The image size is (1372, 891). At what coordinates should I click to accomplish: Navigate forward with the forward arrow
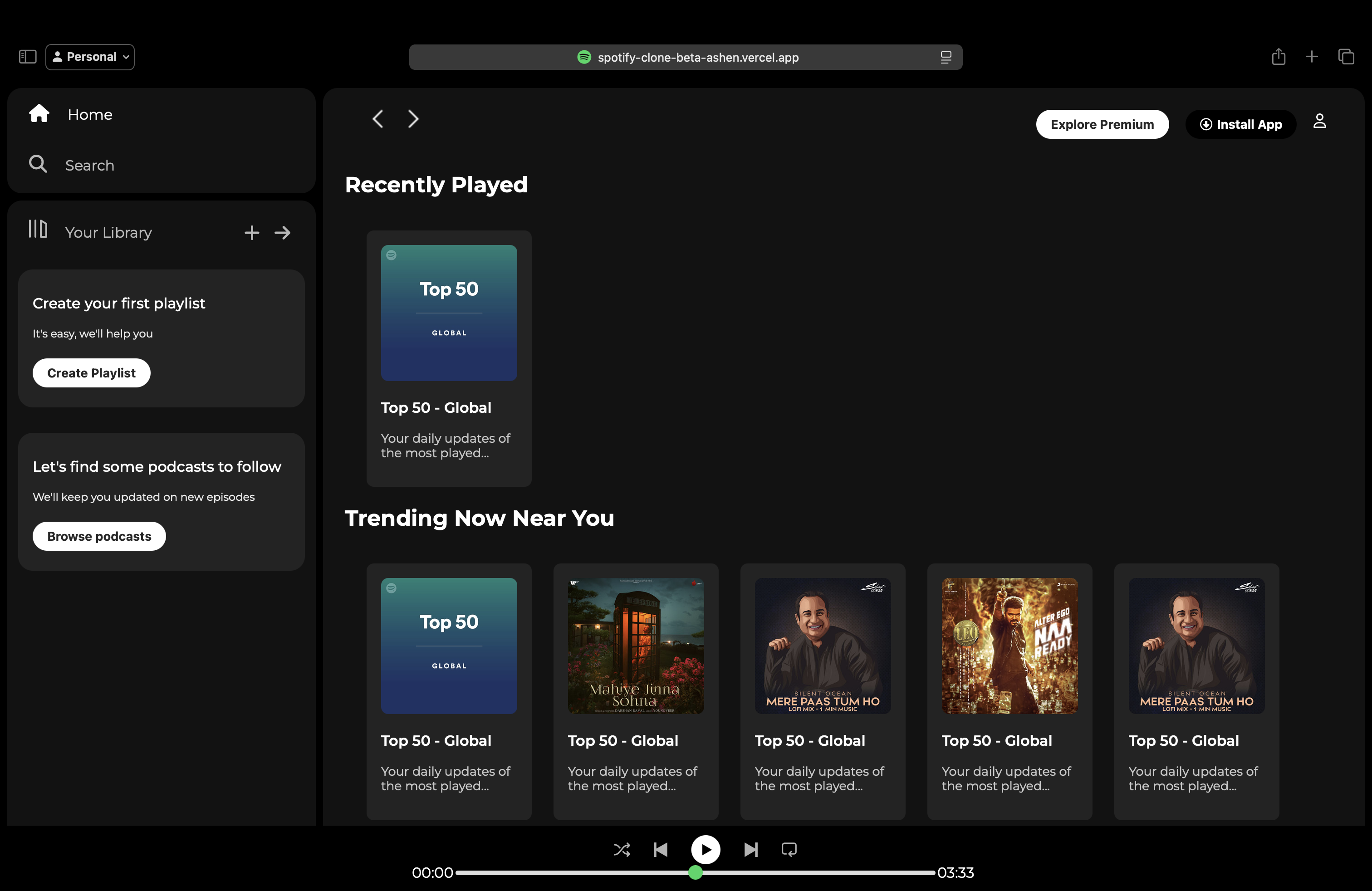click(x=413, y=118)
